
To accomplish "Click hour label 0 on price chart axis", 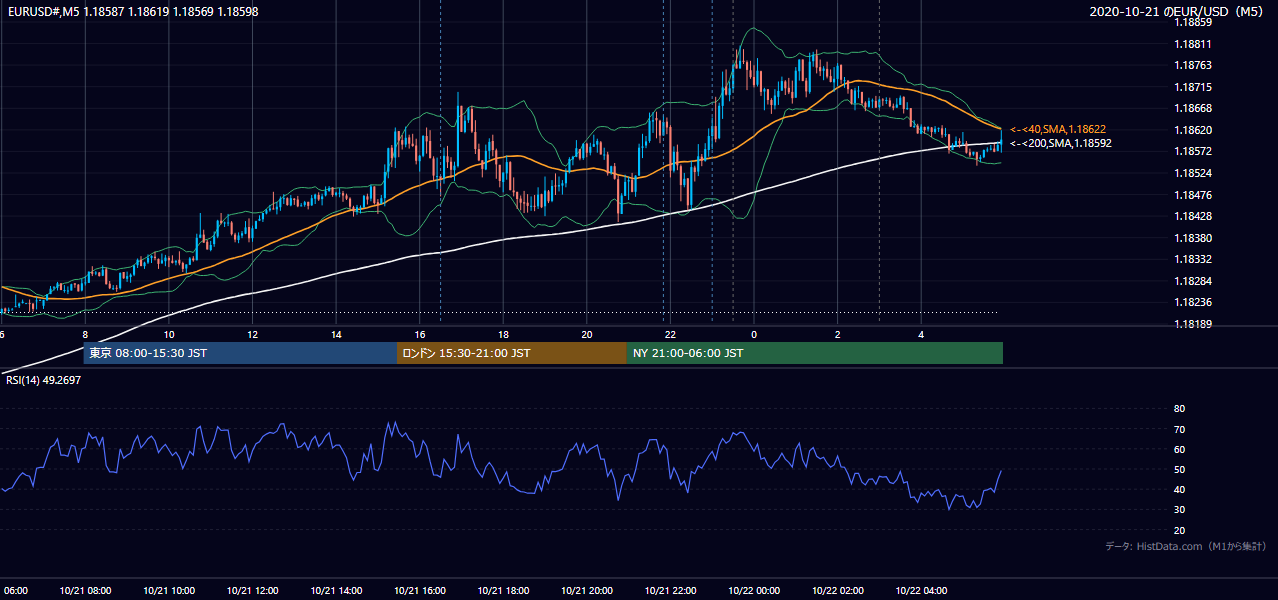I will pyautogui.click(x=754, y=334).
